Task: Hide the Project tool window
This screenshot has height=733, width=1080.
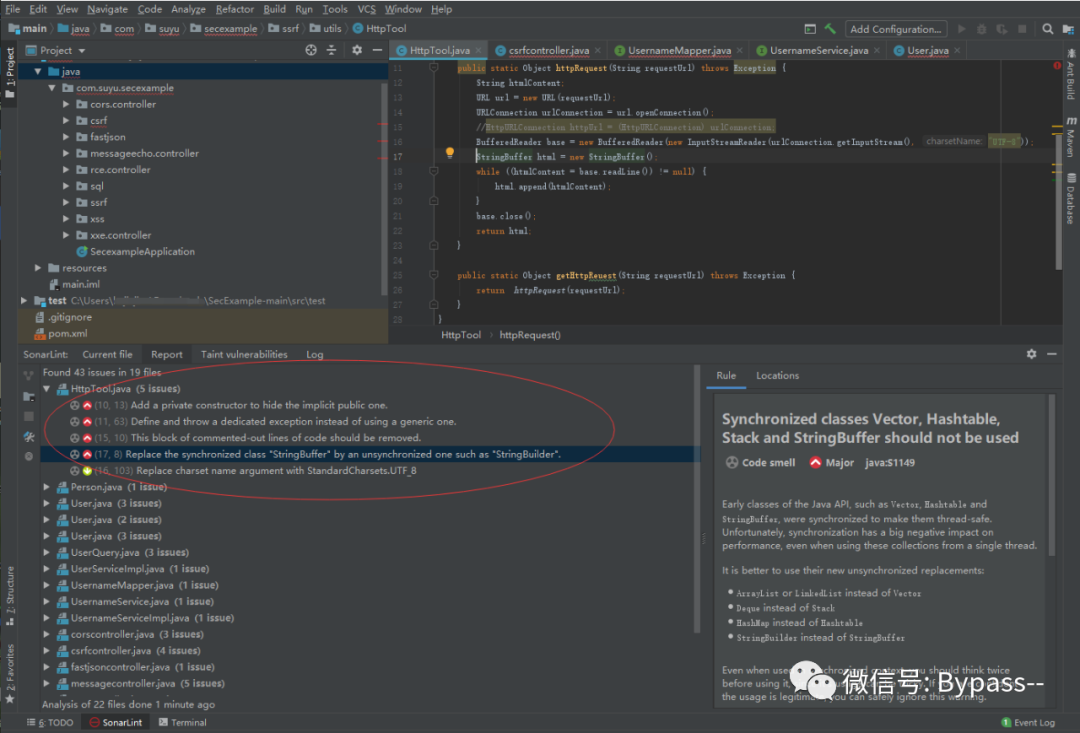Action: pos(377,50)
